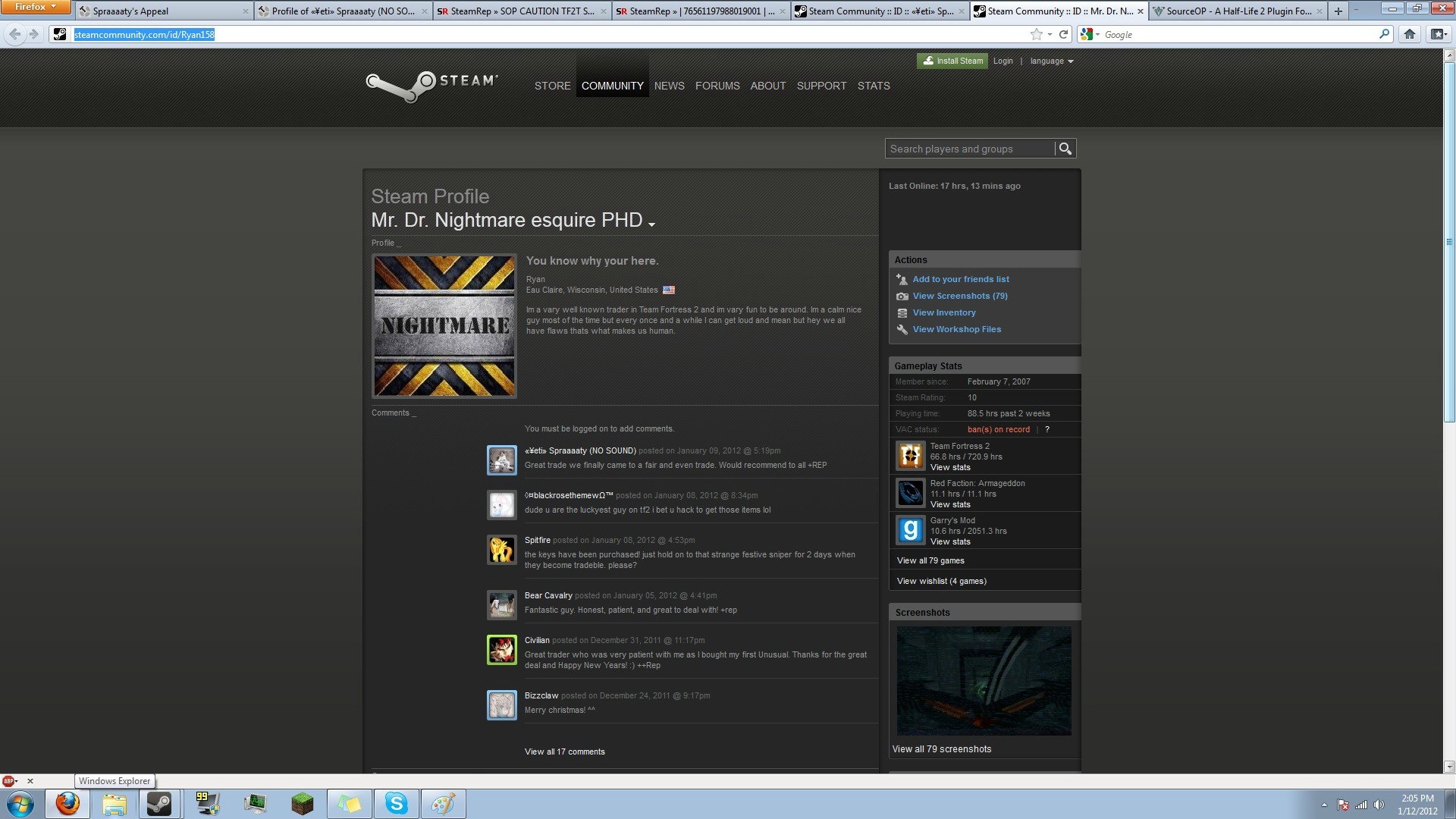Open the COMMUNITY menu item

(612, 86)
